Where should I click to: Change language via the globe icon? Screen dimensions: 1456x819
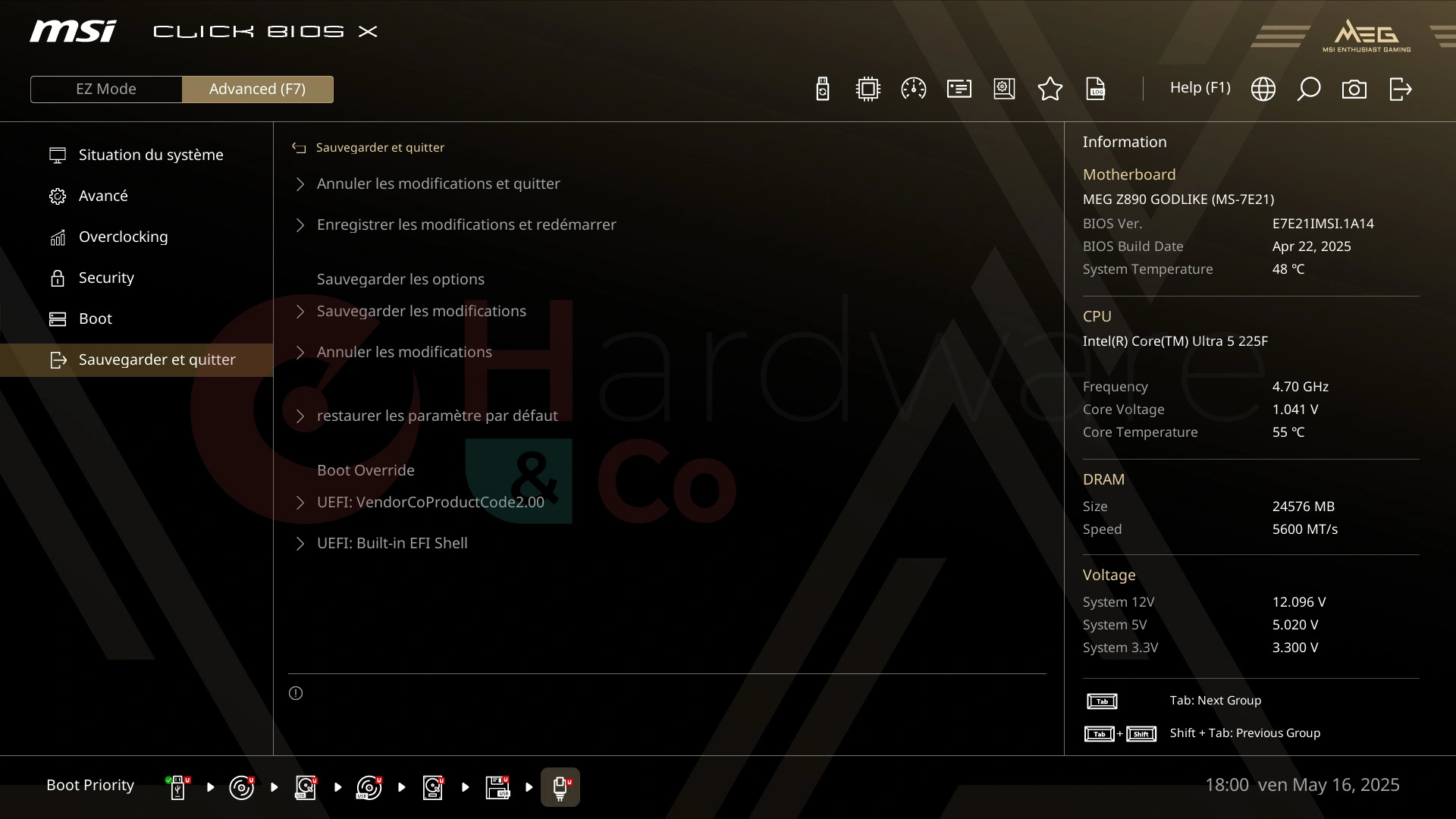(1263, 89)
